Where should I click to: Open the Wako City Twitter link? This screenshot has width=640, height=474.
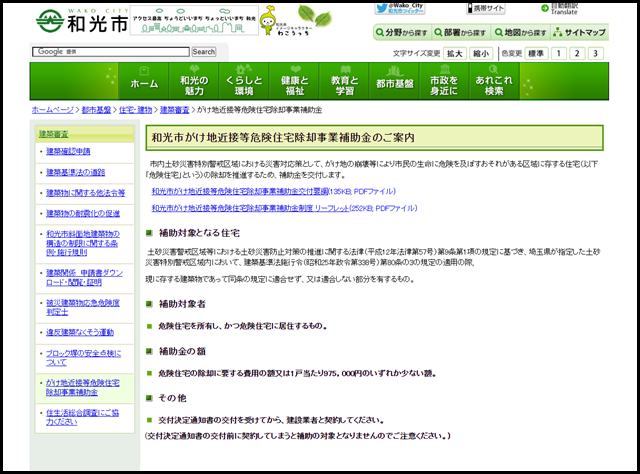pos(401,9)
